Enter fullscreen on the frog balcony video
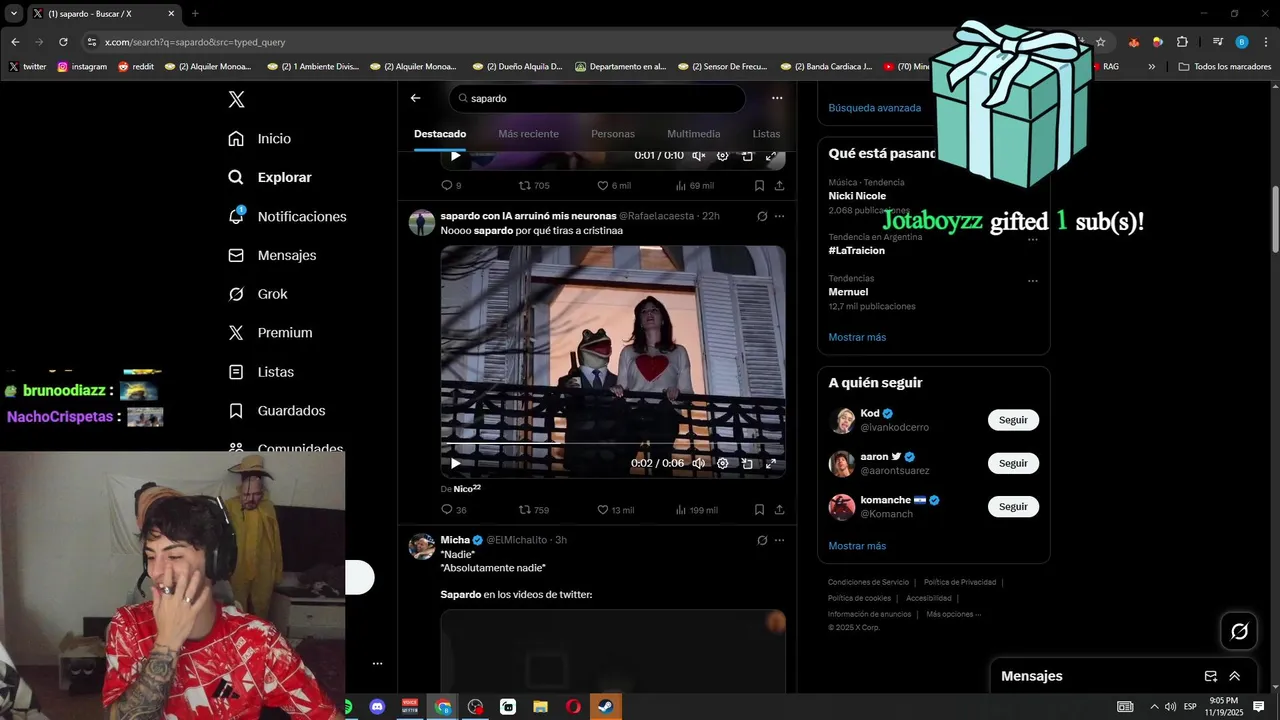Viewport: 1280px width, 720px height. point(771,463)
